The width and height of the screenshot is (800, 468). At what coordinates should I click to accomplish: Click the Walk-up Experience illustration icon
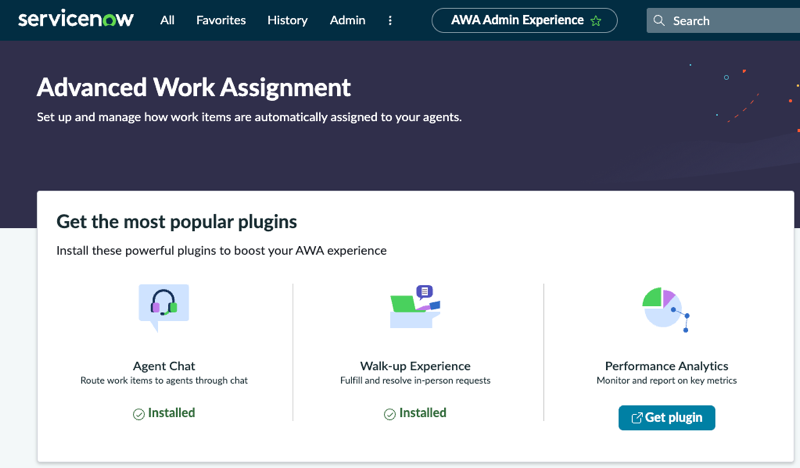pos(415,306)
